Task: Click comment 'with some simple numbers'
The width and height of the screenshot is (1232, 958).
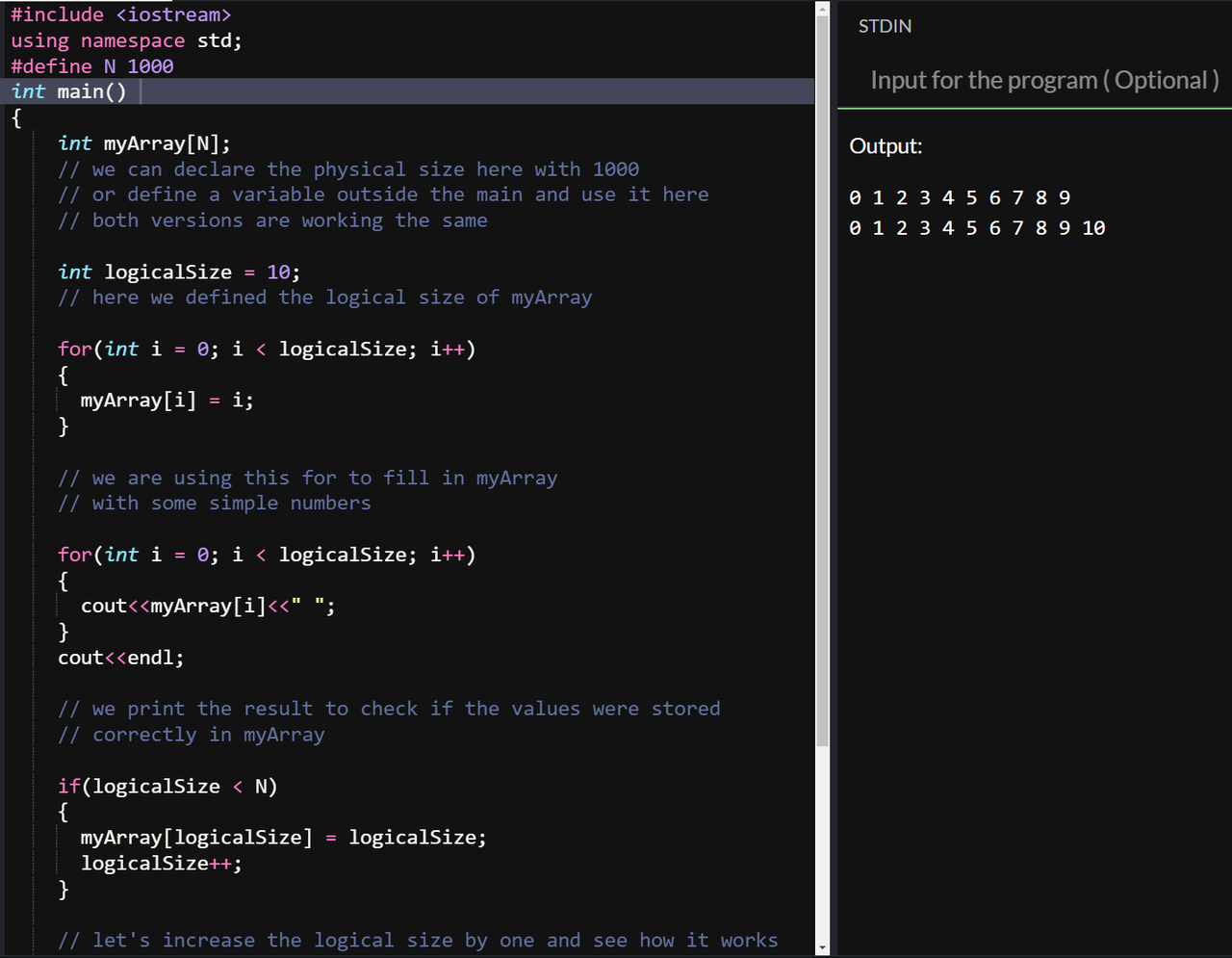Action: [214, 503]
